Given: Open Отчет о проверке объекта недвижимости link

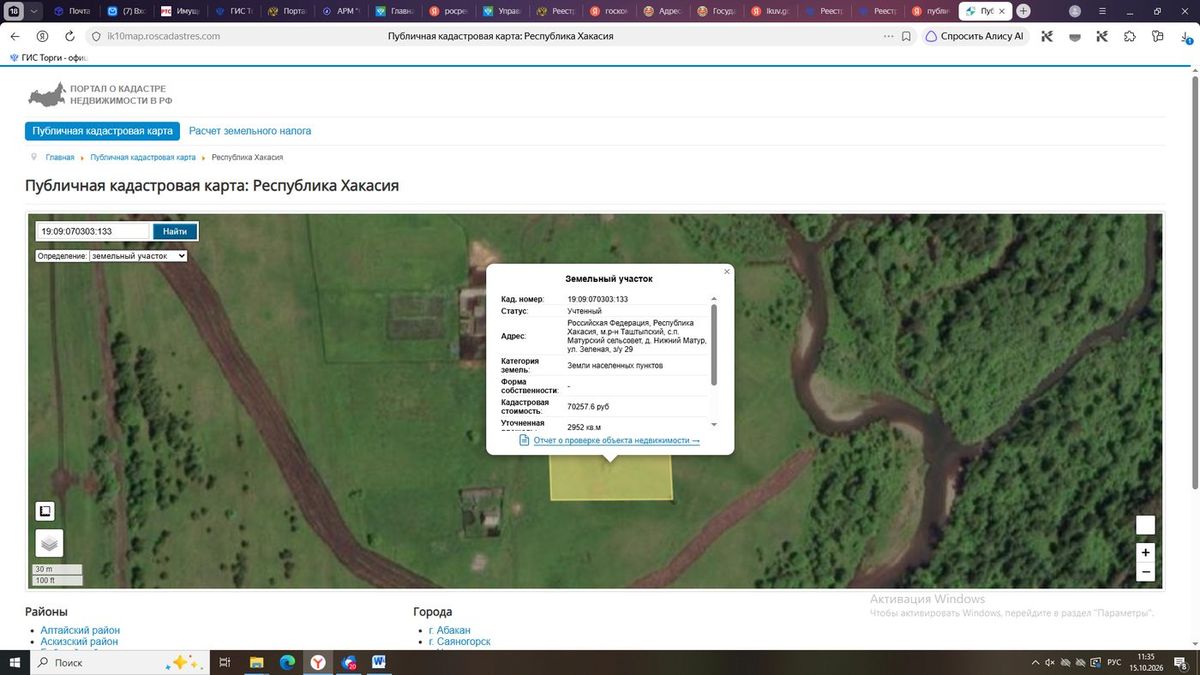Looking at the screenshot, I should 616,440.
